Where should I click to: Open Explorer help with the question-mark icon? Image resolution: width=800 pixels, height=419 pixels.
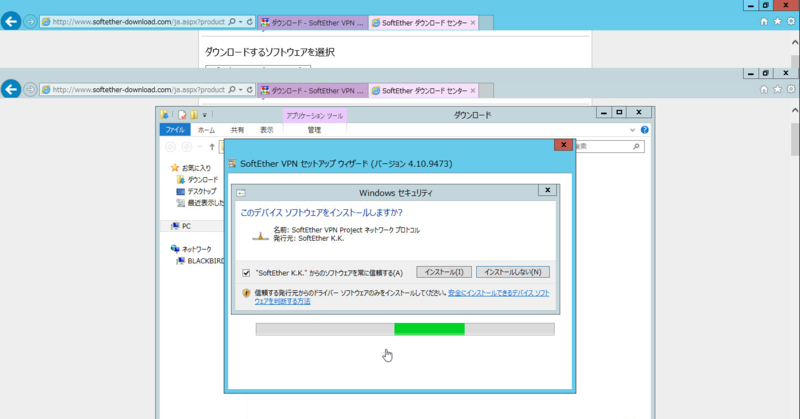click(x=644, y=130)
